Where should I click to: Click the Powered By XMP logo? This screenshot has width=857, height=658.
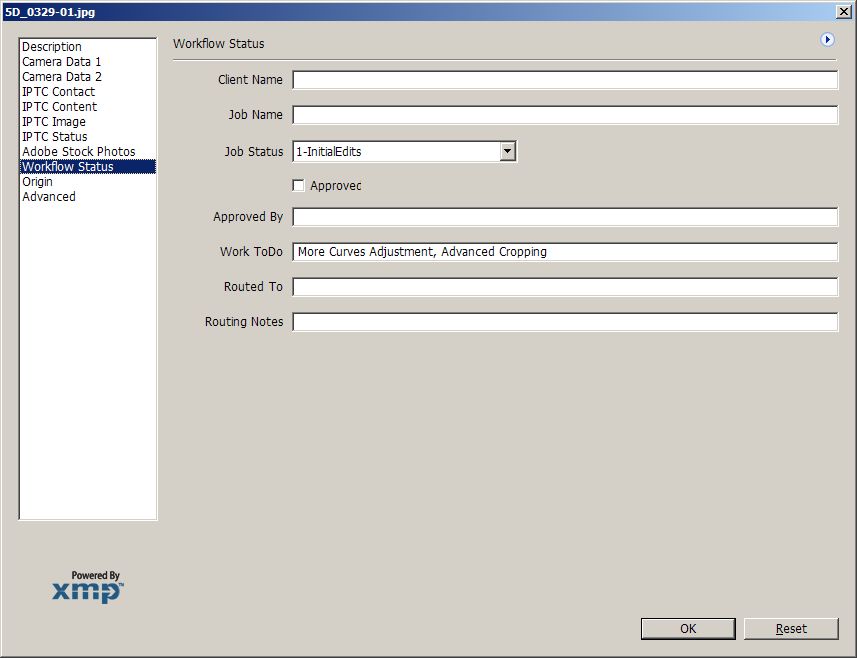[x=89, y=587]
